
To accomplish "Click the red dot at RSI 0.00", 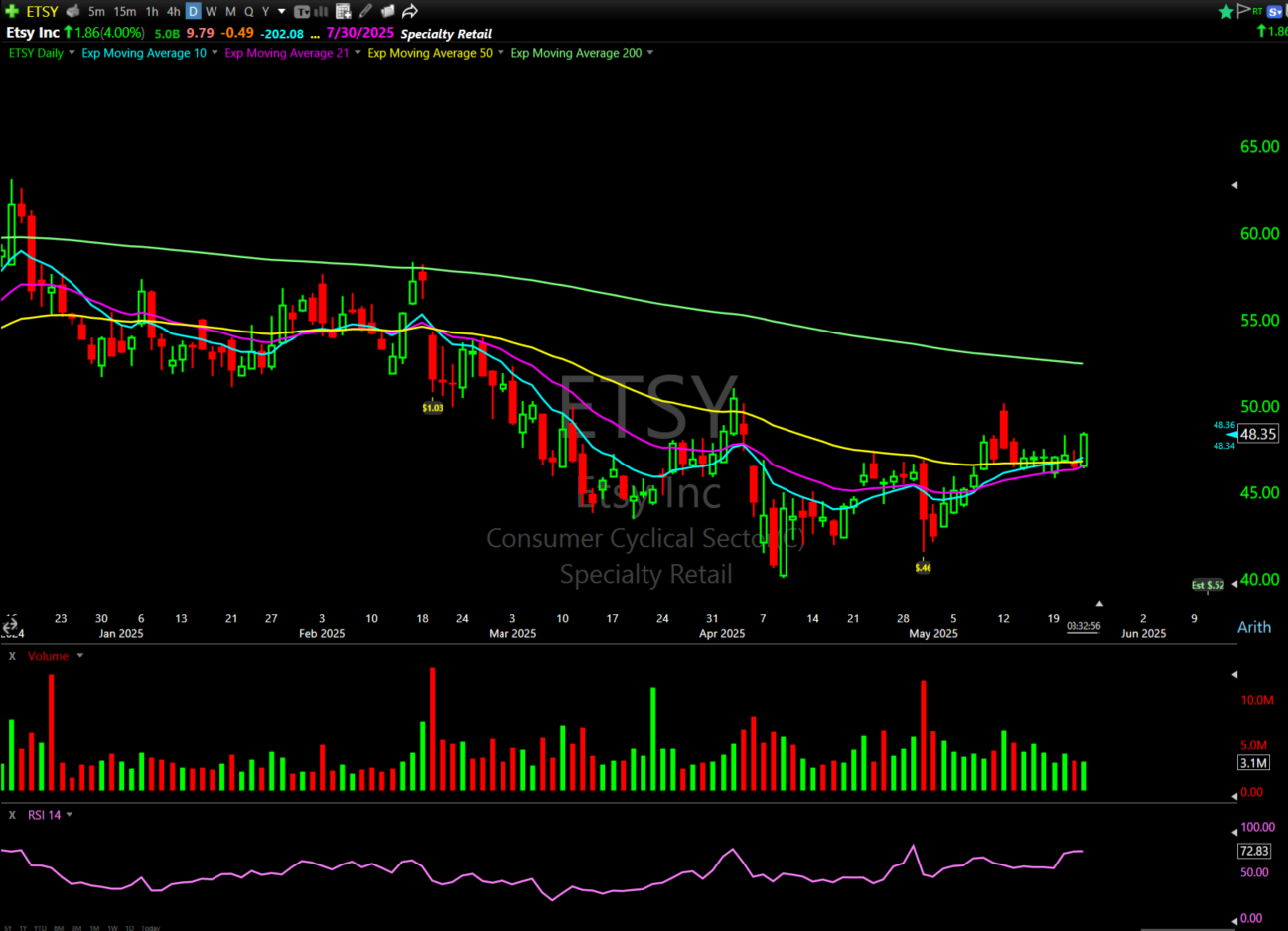I will (1234, 920).
